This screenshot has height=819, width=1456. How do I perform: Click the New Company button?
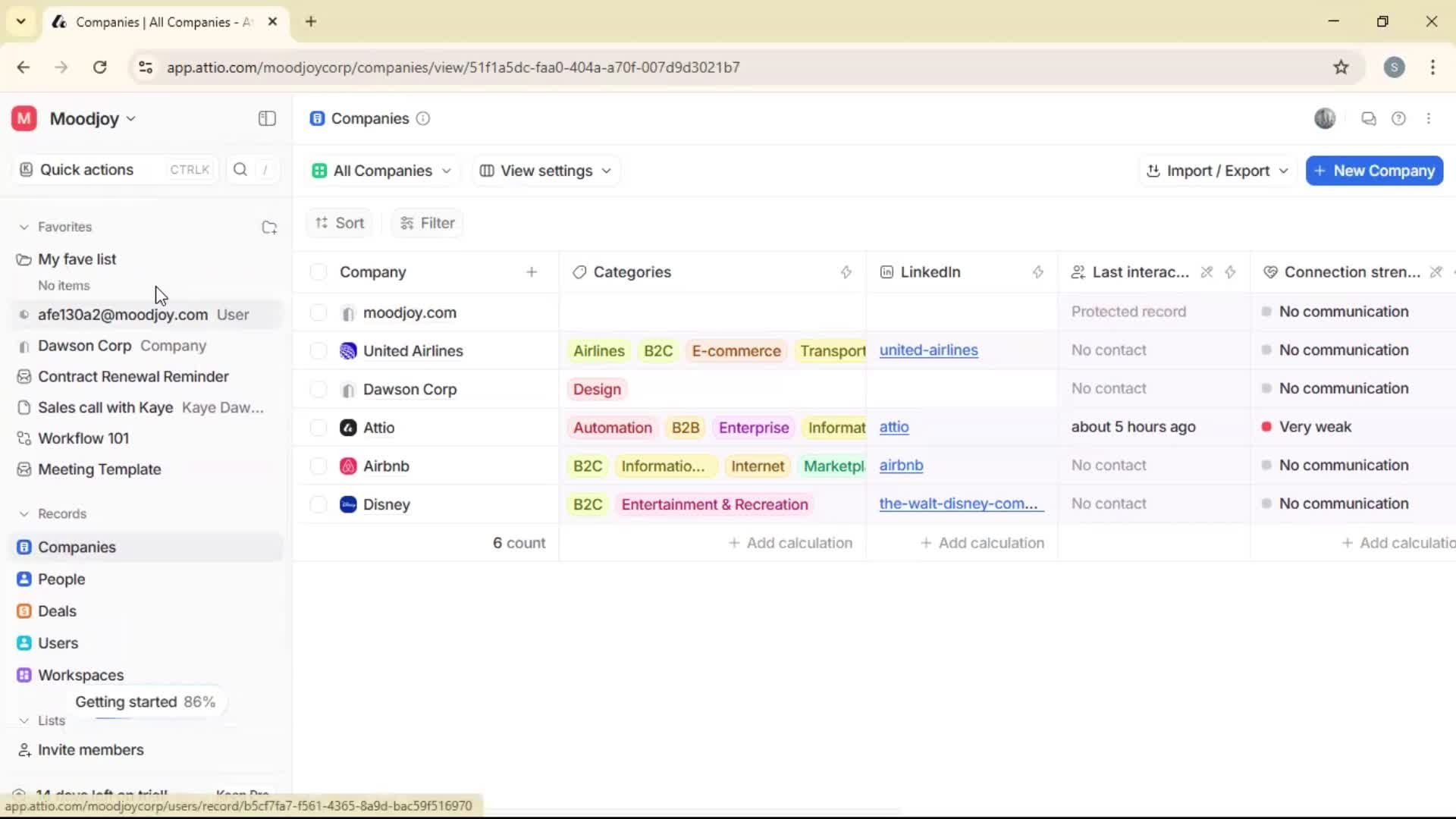click(1373, 171)
